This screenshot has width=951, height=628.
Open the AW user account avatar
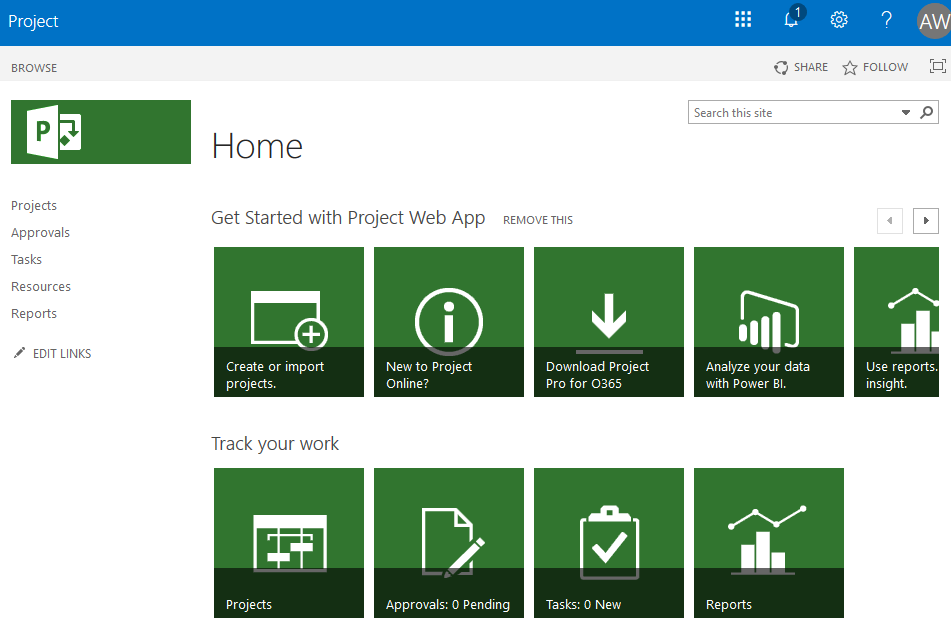coord(934,21)
